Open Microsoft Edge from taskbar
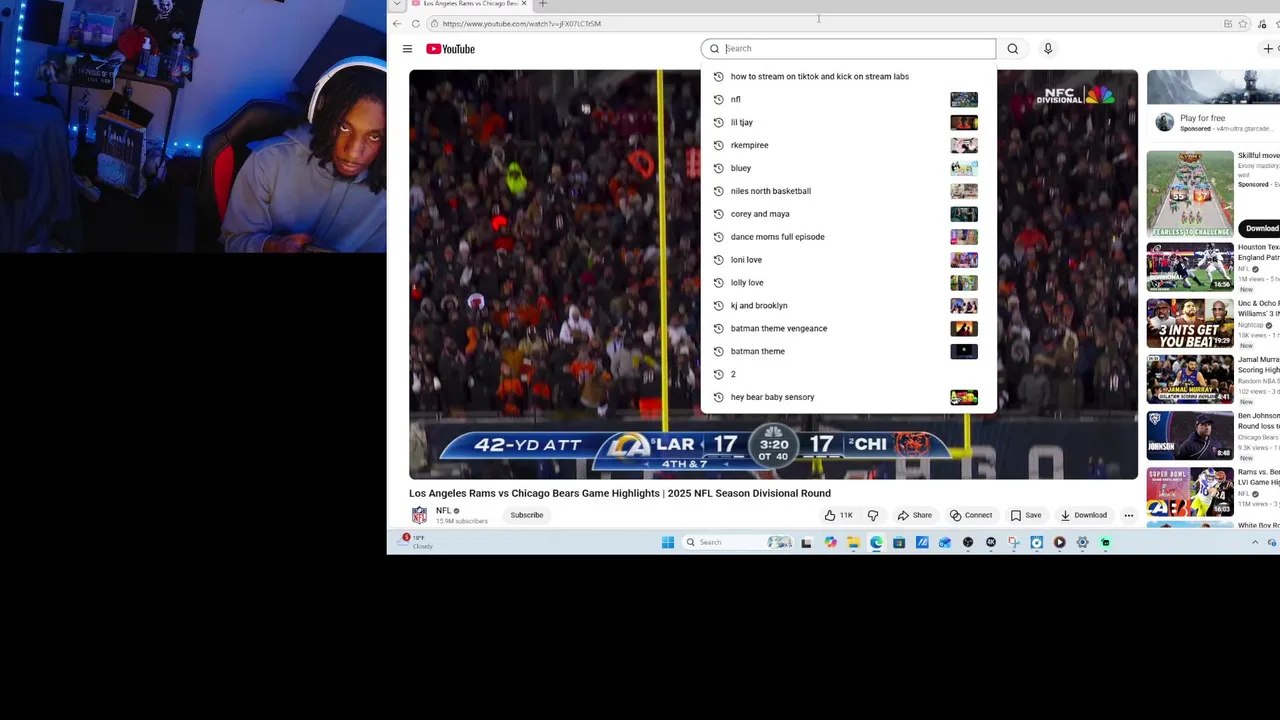Screen dimensions: 1280x720 coord(876,542)
